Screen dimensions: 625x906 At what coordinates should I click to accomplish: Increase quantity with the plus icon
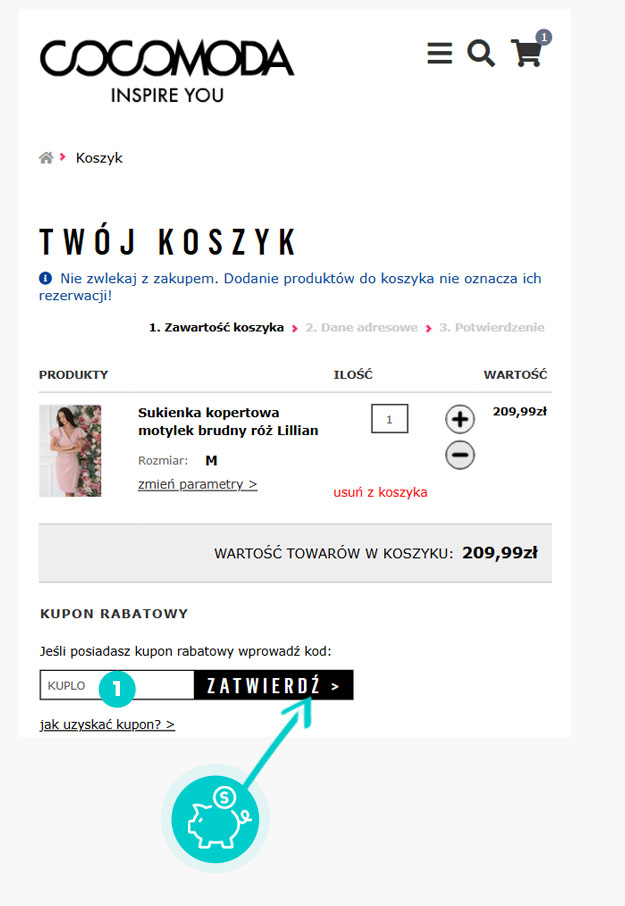460,419
